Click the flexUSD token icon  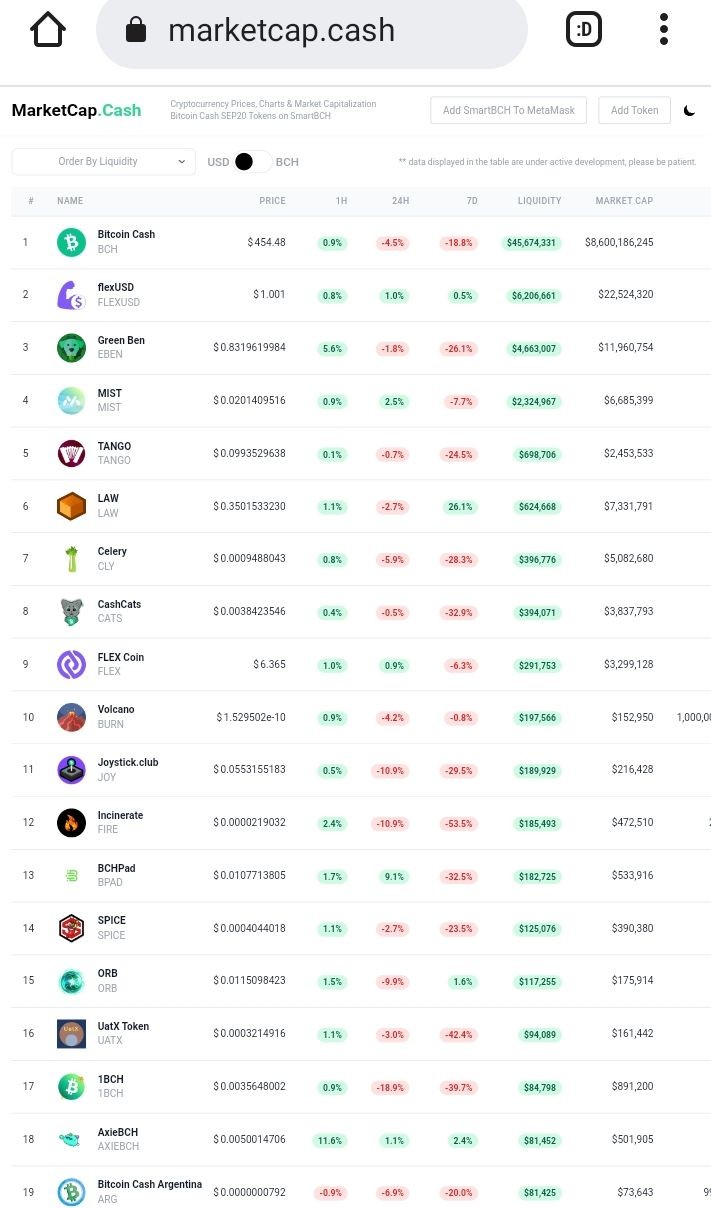point(71,295)
